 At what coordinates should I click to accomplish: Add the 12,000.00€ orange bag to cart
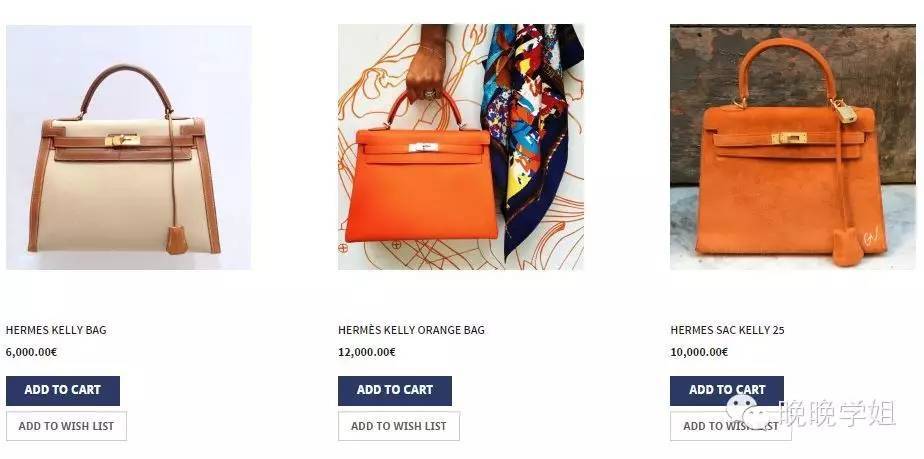coord(395,391)
